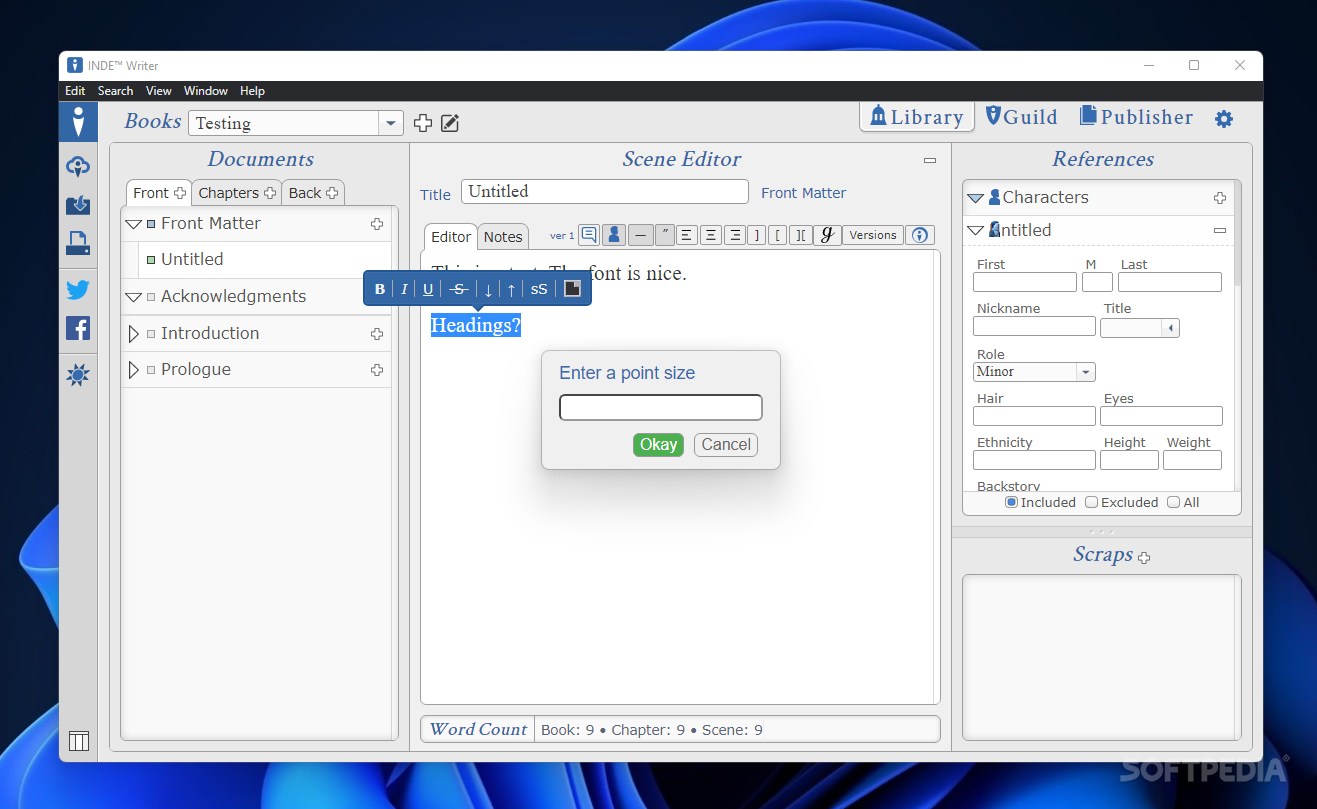Click the Cancel button in dialog

[x=726, y=445]
